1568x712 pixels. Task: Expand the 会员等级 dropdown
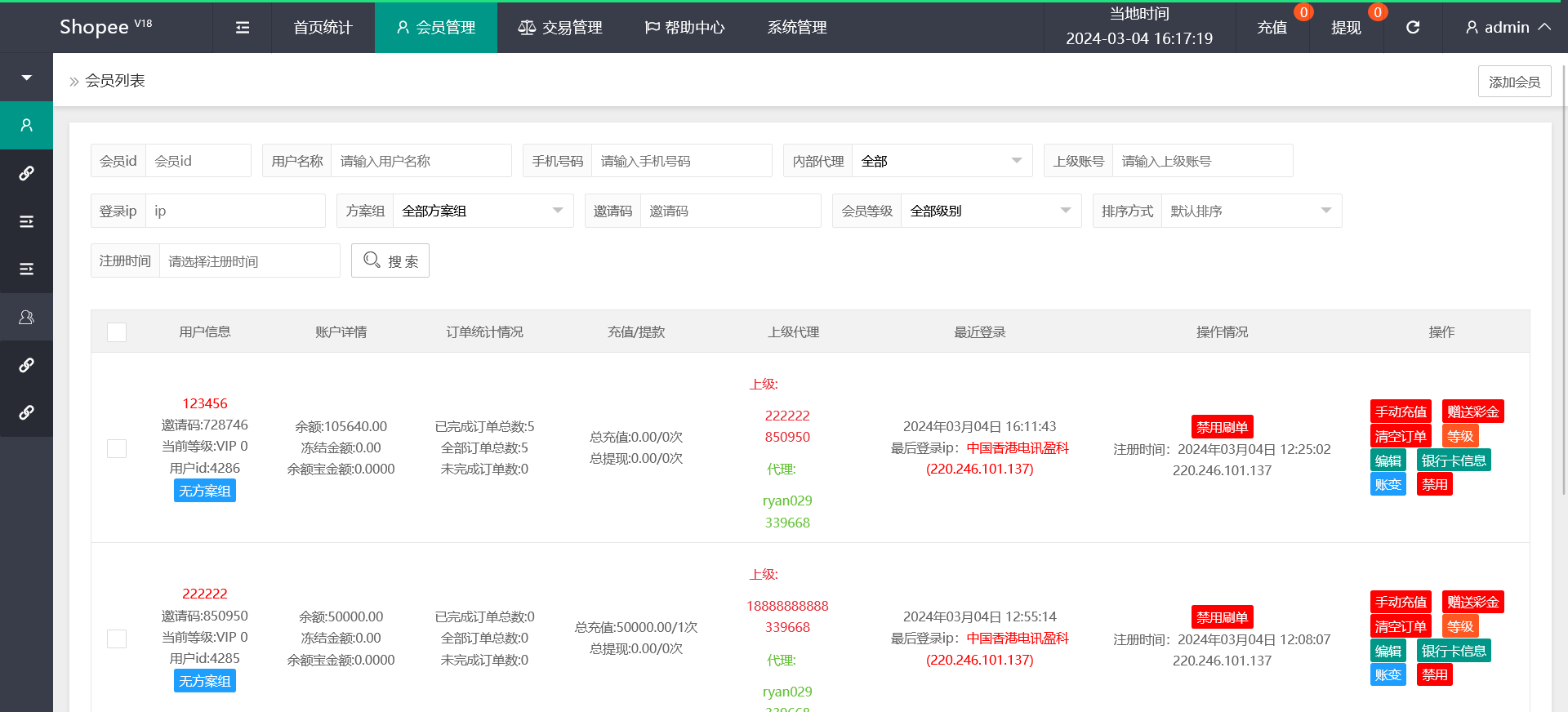[x=990, y=211]
